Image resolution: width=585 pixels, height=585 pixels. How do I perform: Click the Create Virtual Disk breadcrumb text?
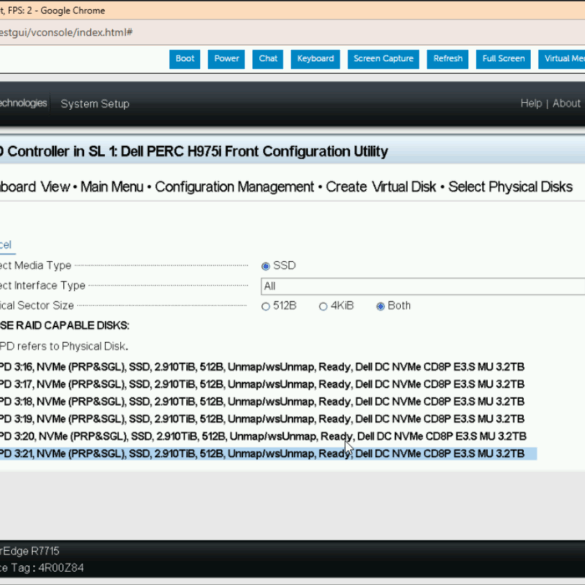[381, 187]
